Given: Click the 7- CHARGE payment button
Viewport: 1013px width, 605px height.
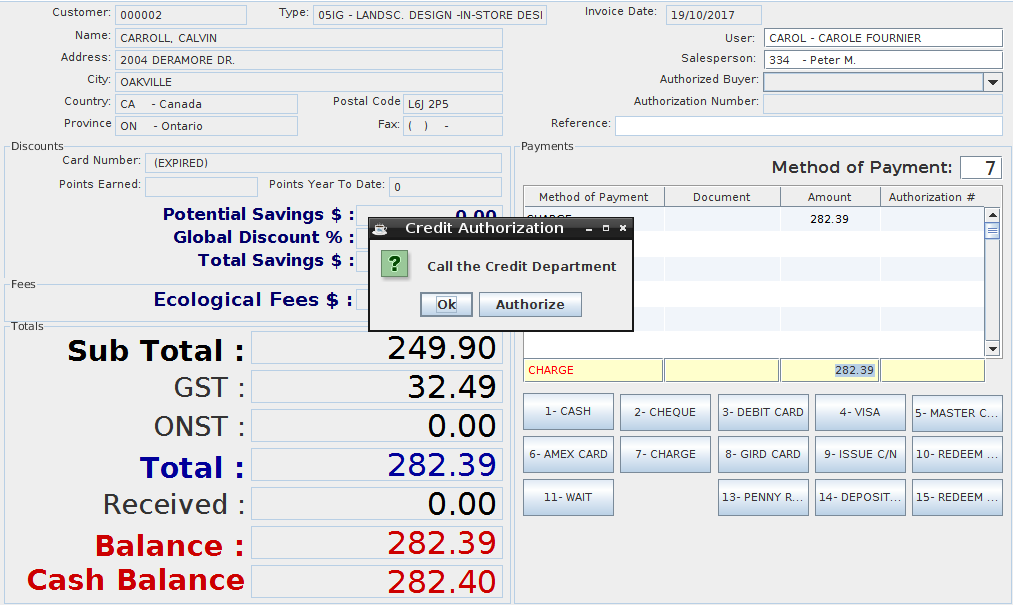Looking at the screenshot, I should click(x=665, y=454).
